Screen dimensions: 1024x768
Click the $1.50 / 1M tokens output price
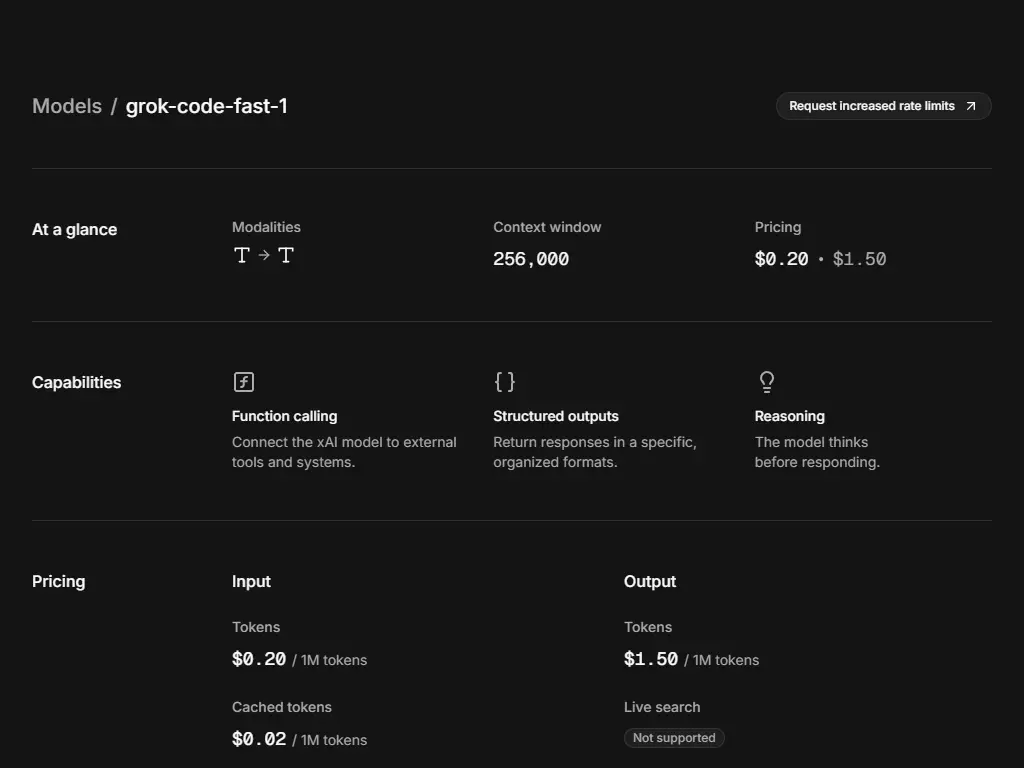click(692, 660)
